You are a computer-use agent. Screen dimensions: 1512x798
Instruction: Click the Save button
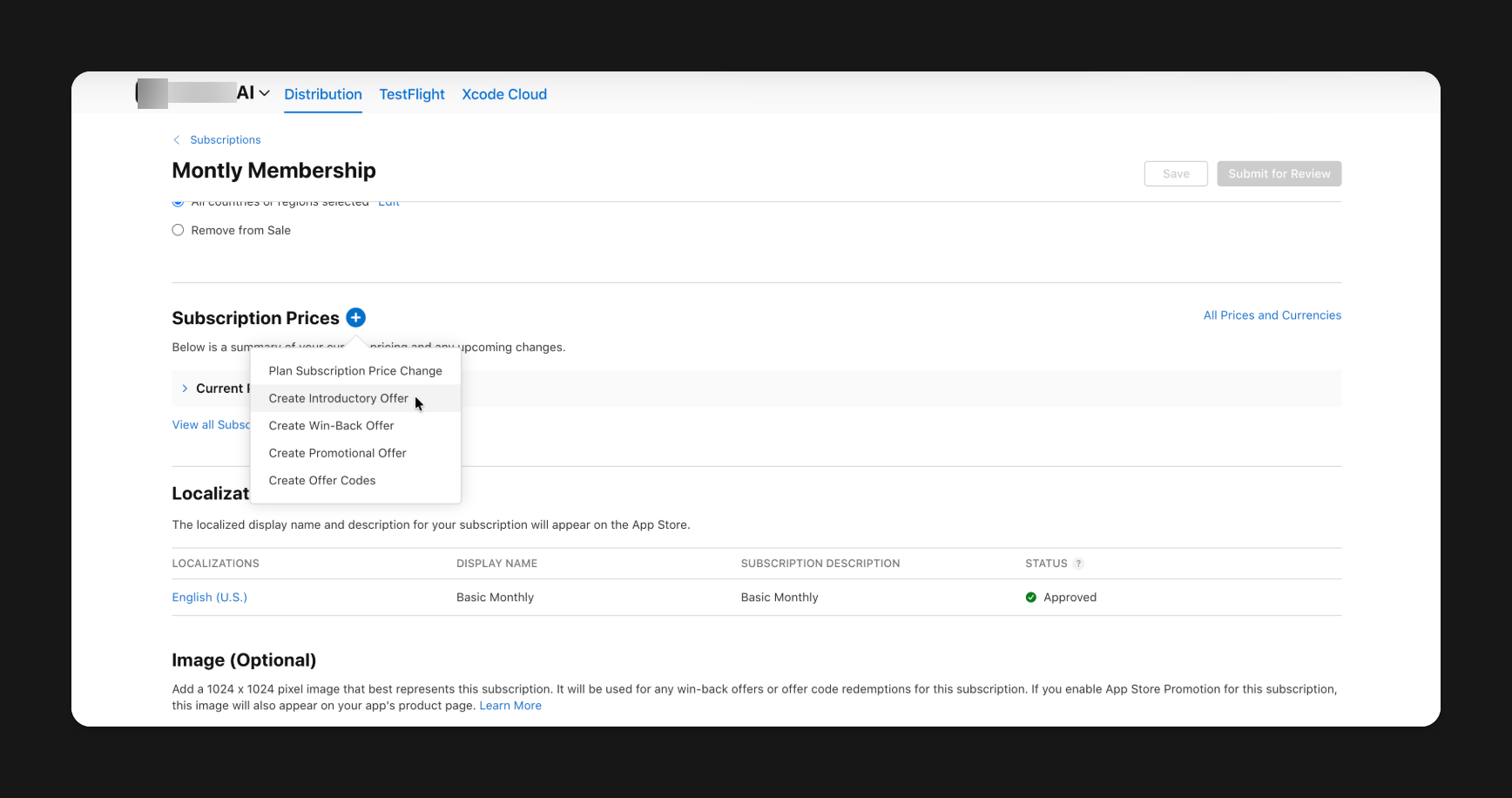click(1176, 173)
